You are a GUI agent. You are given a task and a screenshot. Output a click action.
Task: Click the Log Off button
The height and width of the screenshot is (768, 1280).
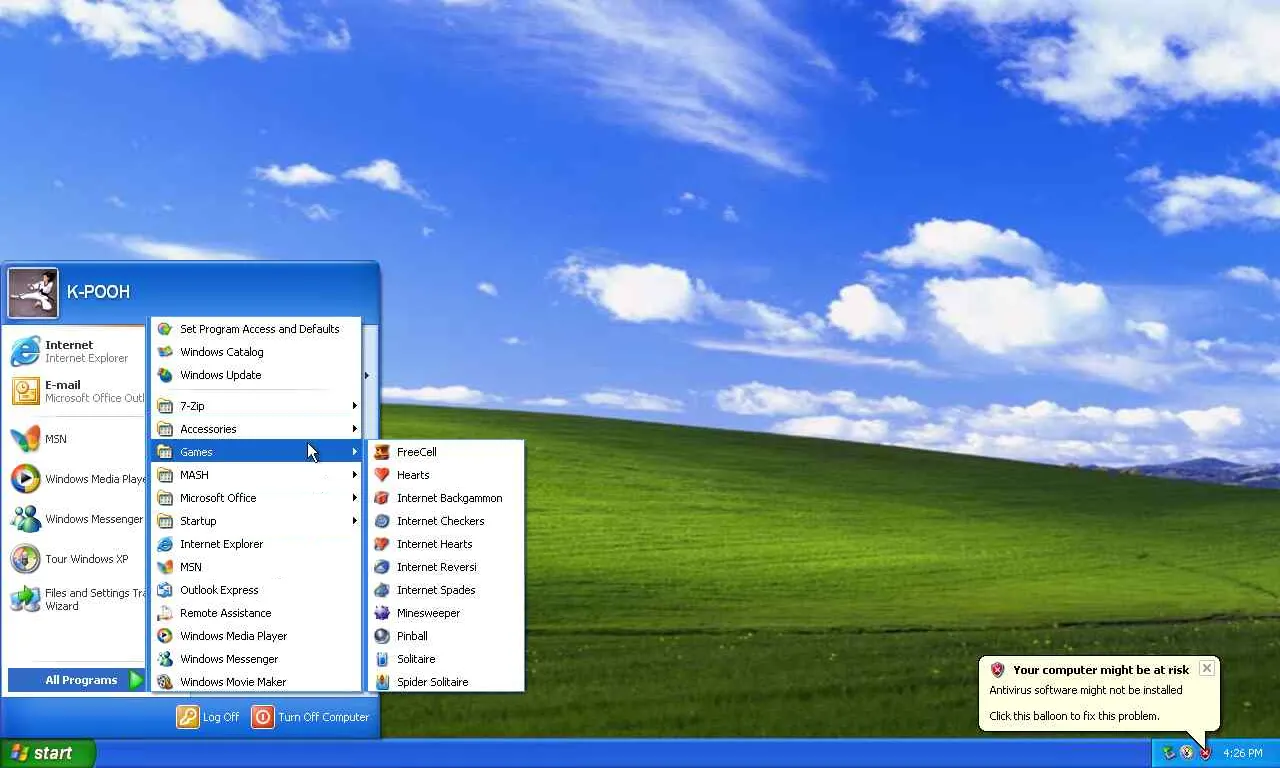[208, 717]
